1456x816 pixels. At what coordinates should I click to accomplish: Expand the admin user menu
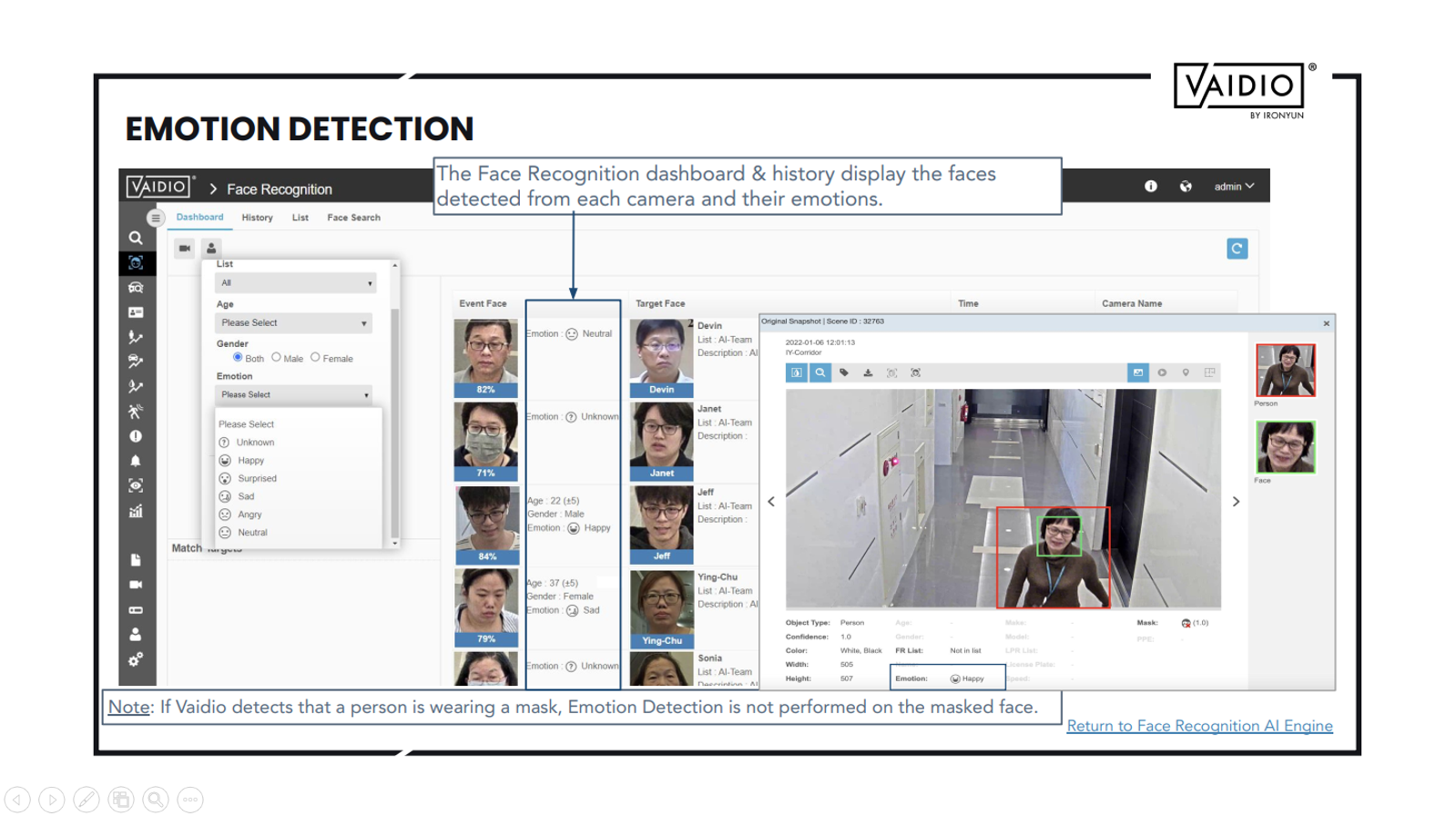click(x=1234, y=186)
